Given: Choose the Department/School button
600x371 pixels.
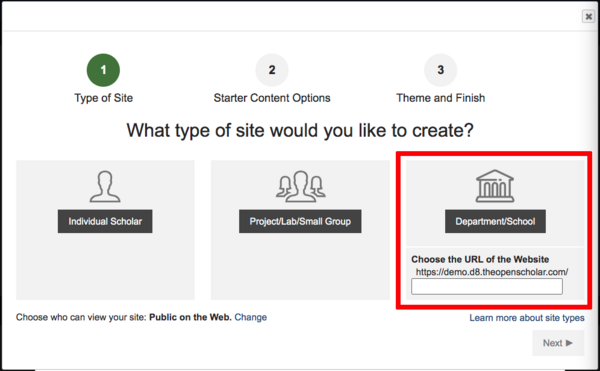Looking at the screenshot, I should (495, 221).
